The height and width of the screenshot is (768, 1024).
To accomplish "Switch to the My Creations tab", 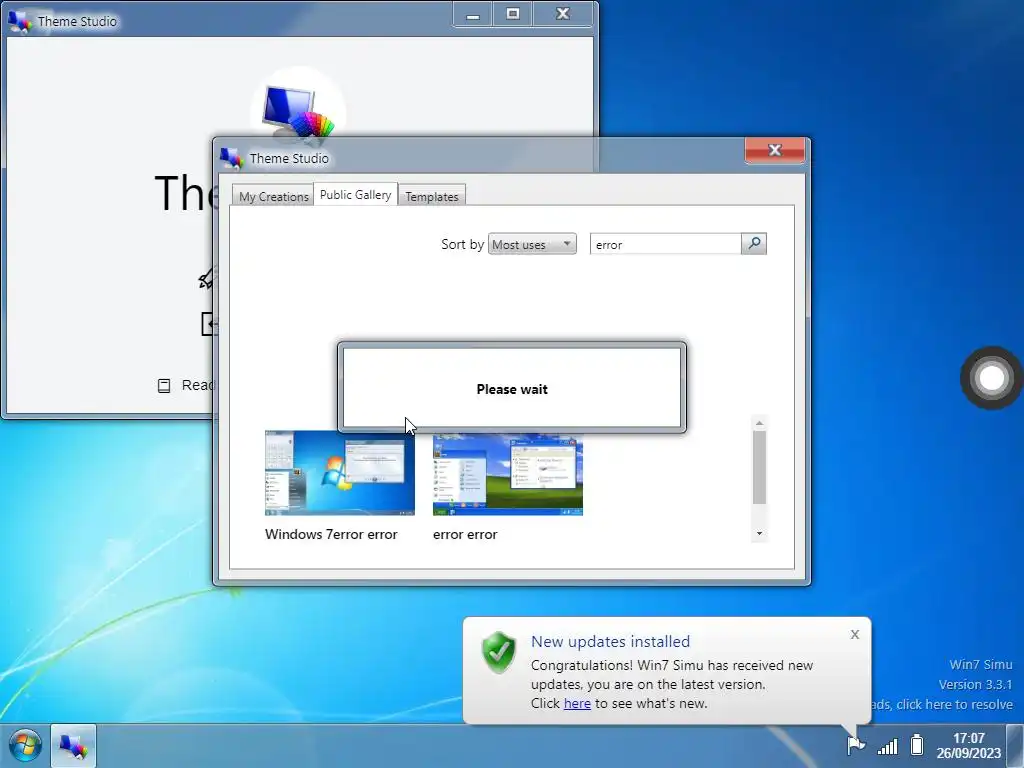I will coord(273,196).
